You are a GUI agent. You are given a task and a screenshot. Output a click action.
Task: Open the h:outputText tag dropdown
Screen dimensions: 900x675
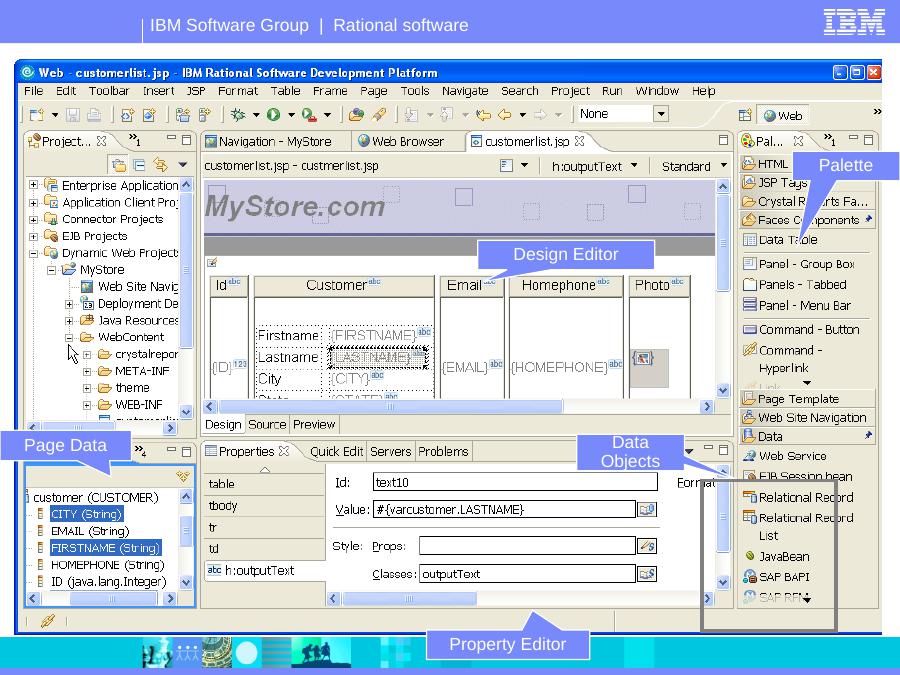[634, 166]
